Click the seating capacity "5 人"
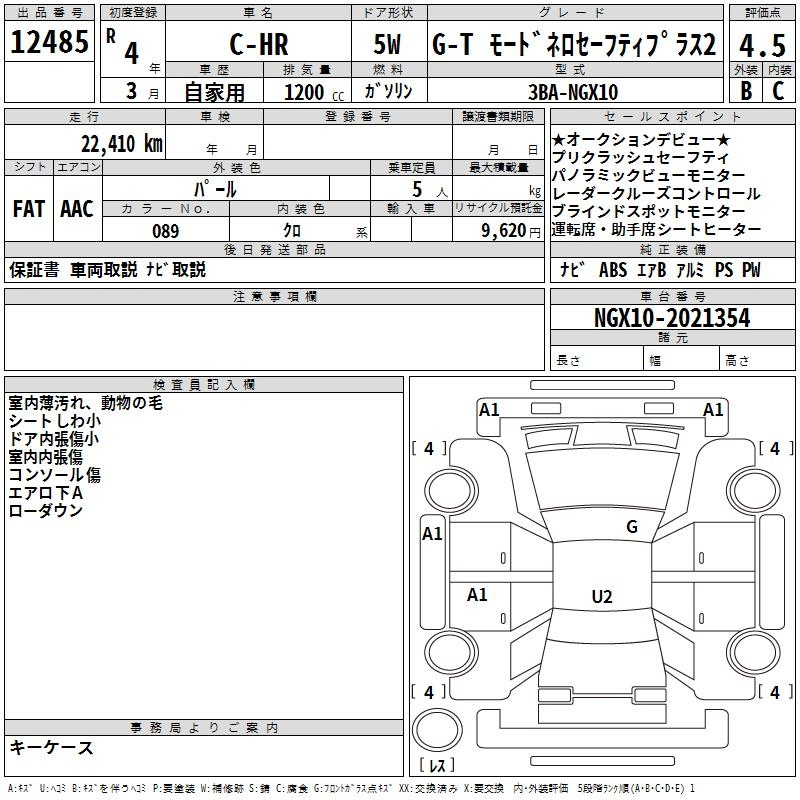The width and height of the screenshot is (800, 800). pos(430,190)
